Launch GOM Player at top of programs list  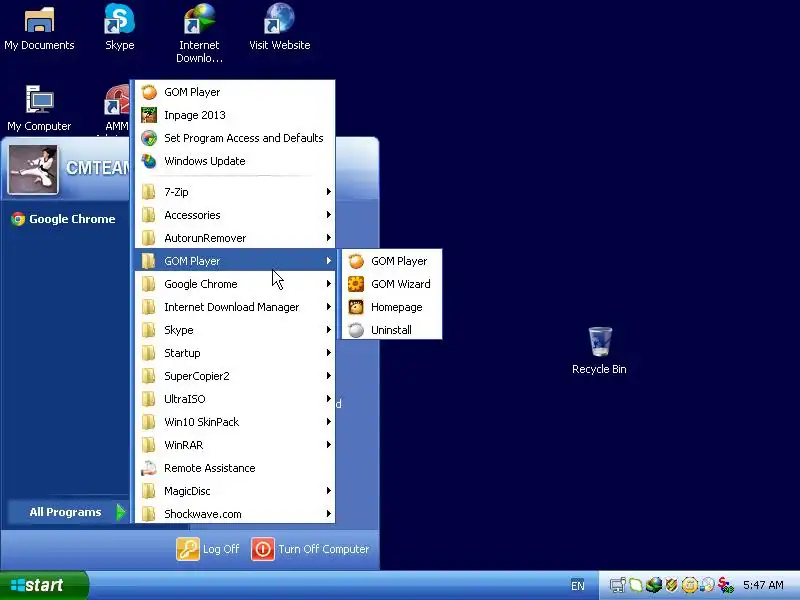pos(235,92)
